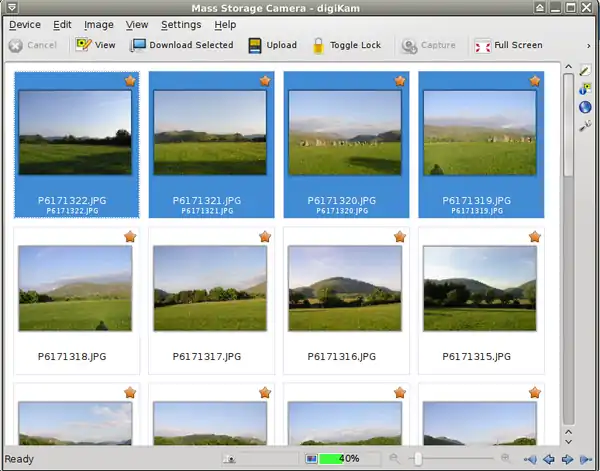This screenshot has width=600, height=471.
Task: Toggle Lock on selected photos
Action: coord(318,45)
